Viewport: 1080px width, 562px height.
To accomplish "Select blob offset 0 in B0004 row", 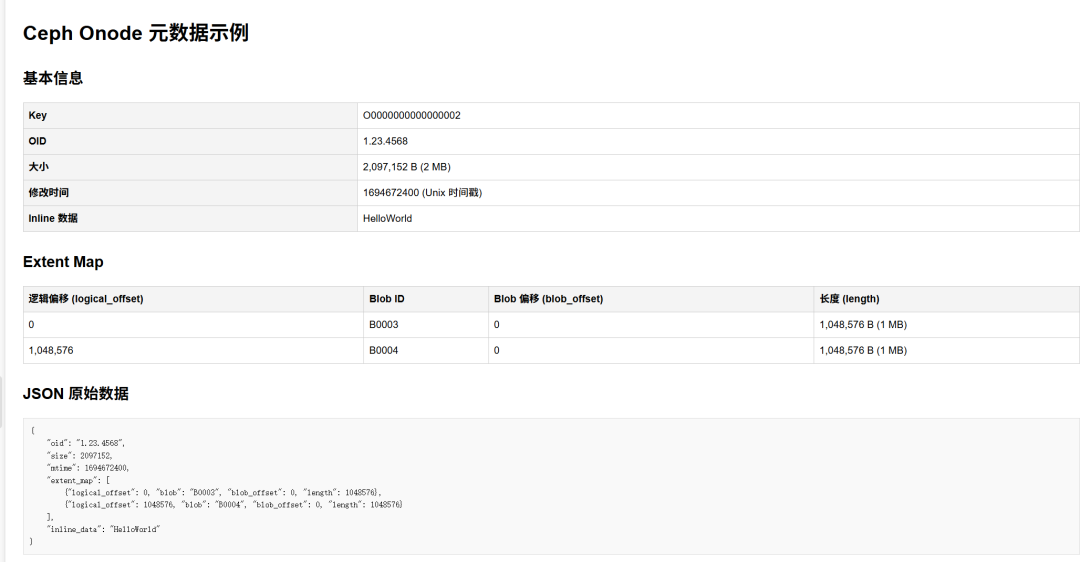I will click(x=651, y=351).
